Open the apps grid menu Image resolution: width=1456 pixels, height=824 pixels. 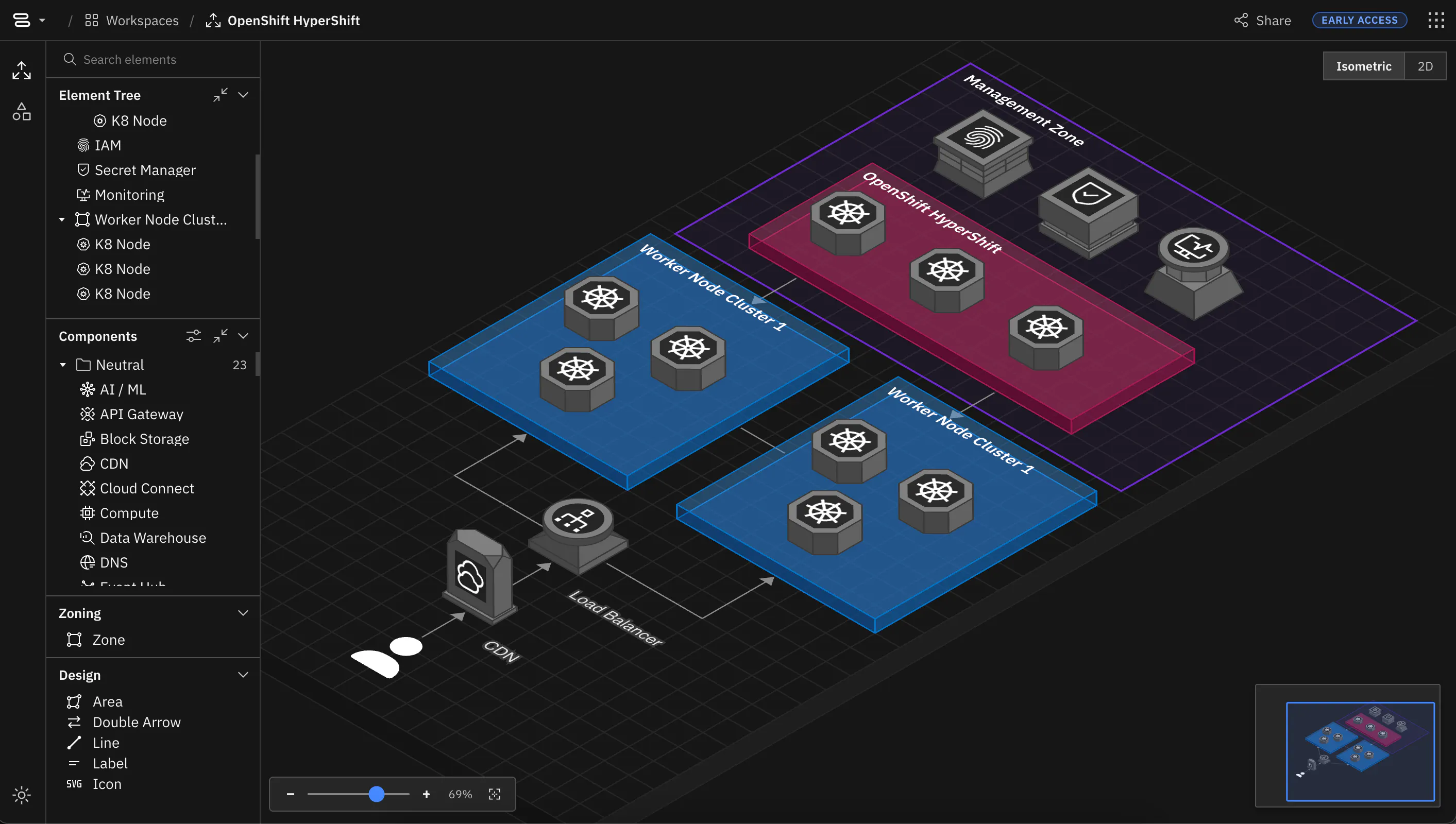pyautogui.click(x=1435, y=21)
